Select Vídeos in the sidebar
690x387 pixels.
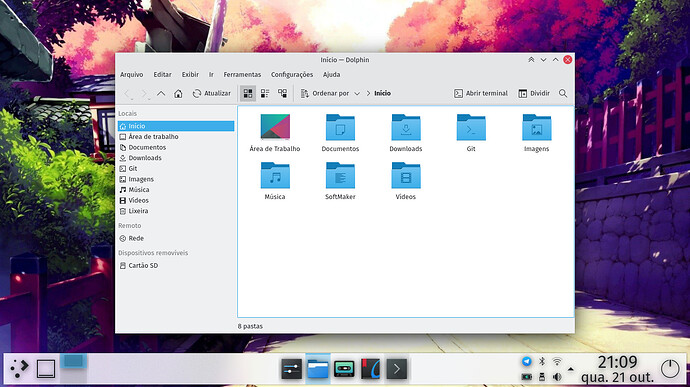[x=176, y=200]
